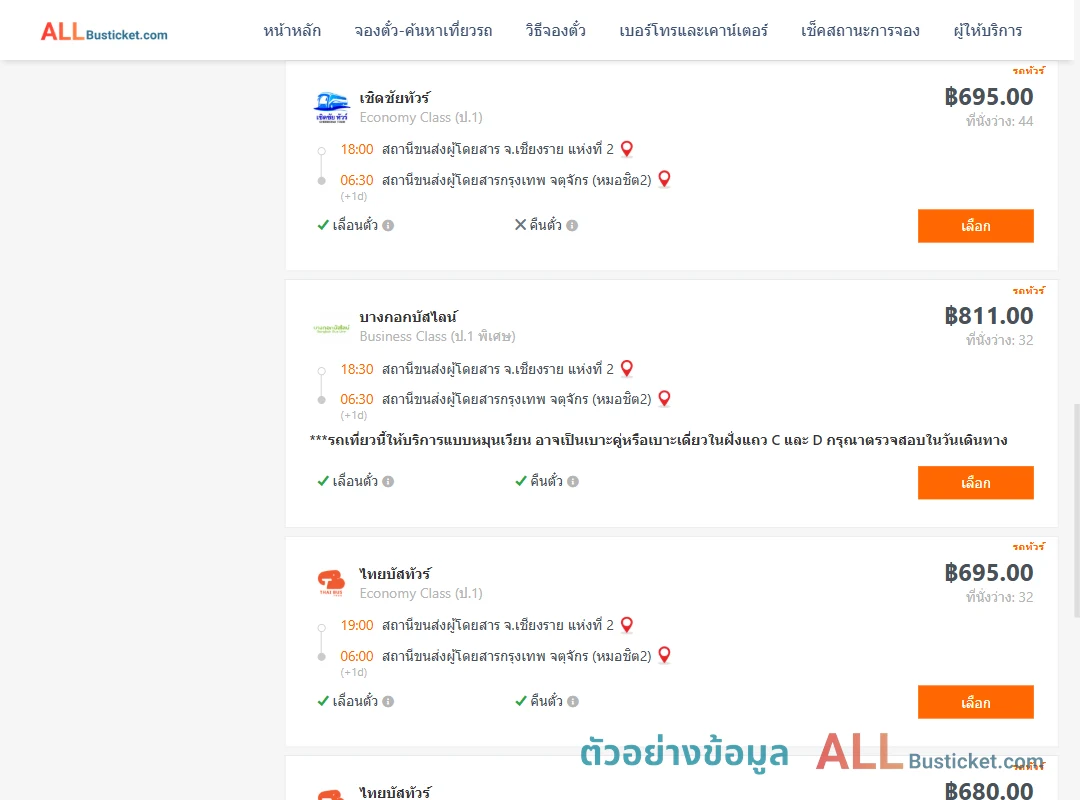
Task: Click the เชิดชัยทัวร์ operator name
Action: 395,98
